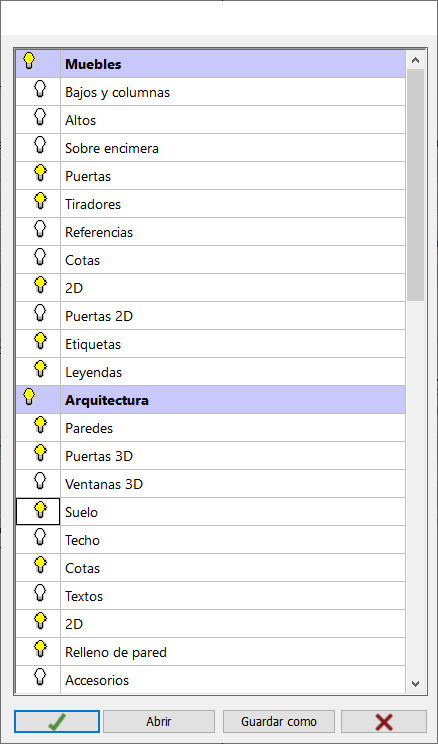Click the scrollbar down arrow

[x=415, y=684]
